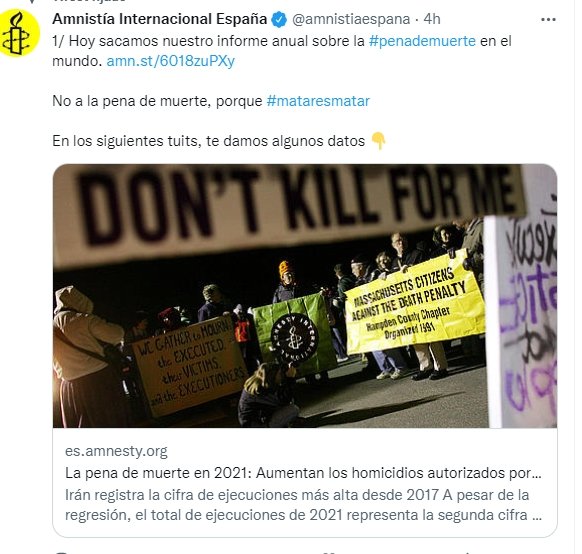This screenshot has width=582, height=554.
Task: Open the @amnistiaespana handle link
Action: [x=351, y=19]
